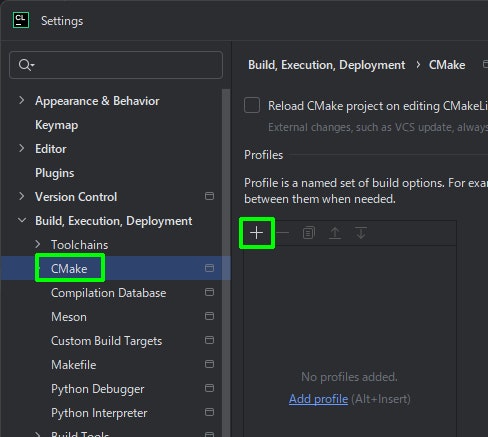Expand the Editor settings section

point(22,148)
